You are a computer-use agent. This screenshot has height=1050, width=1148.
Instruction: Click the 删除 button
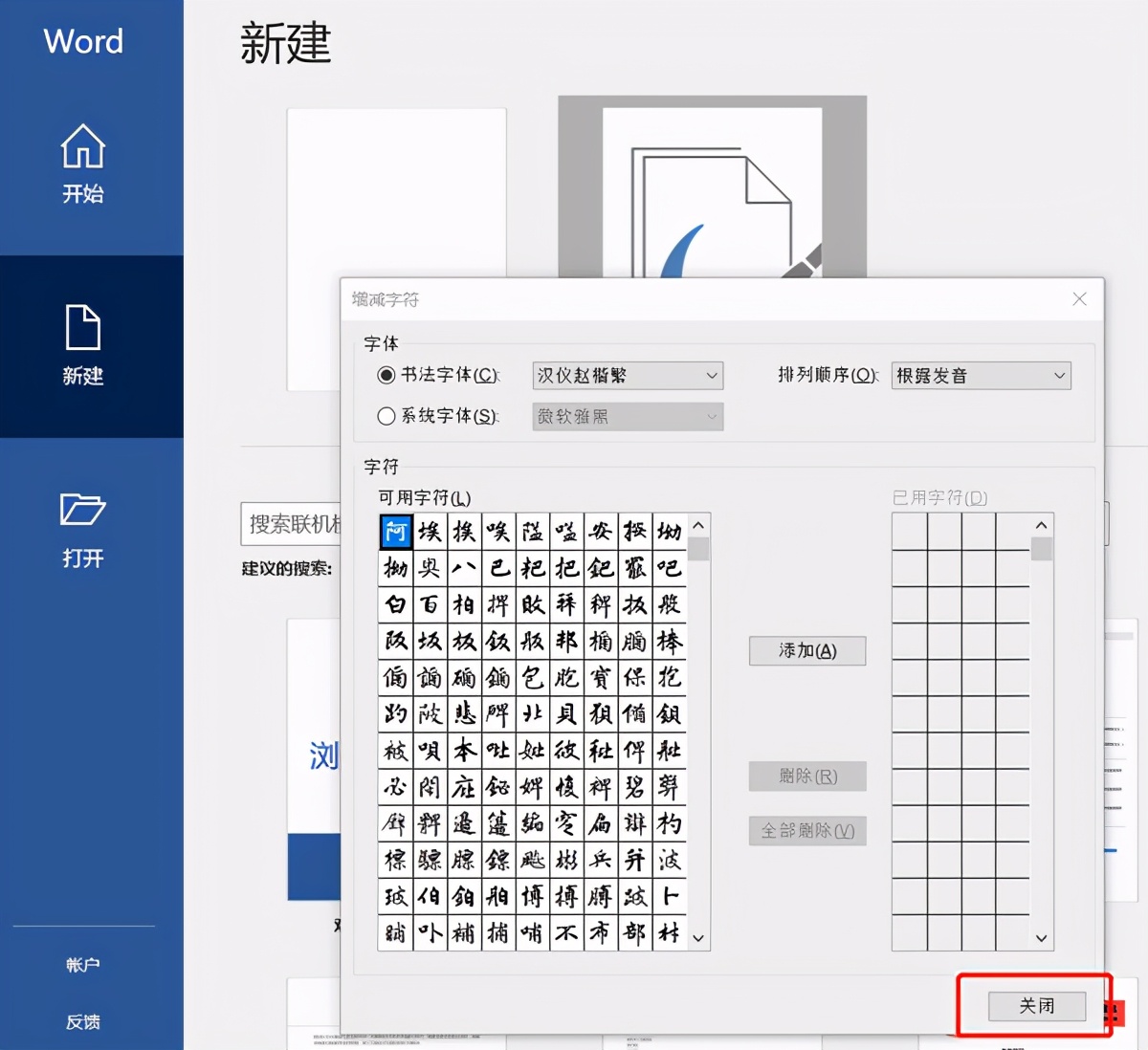pos(807,777)
